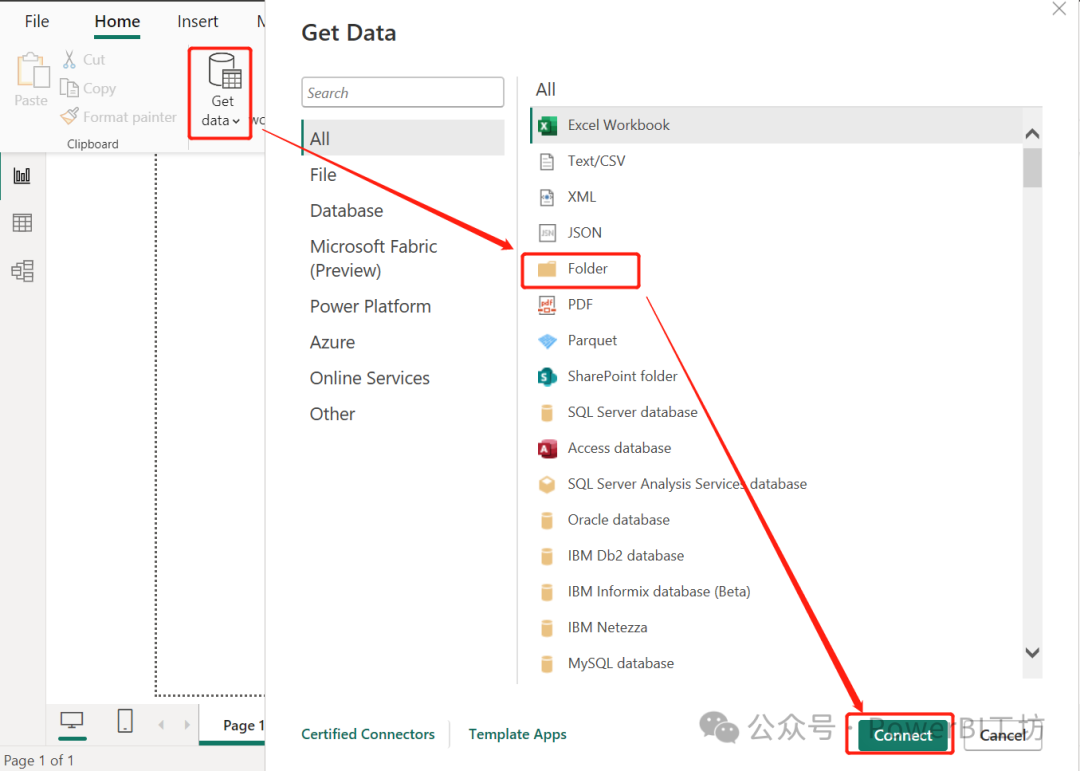Select the IBM Netezza entry
This screenshot has width=1080, height=771.
click(x=607, y=628)
